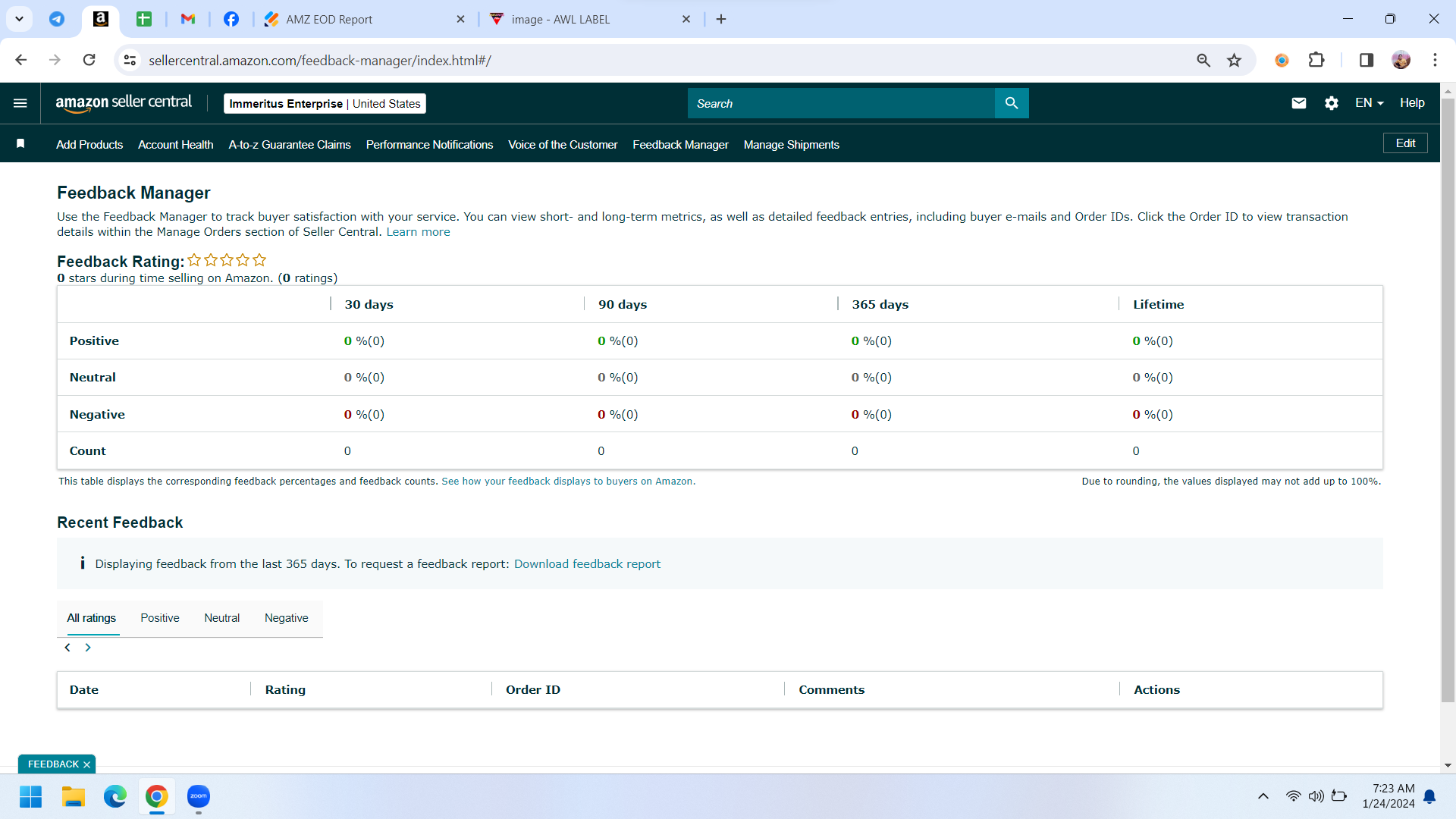Click the zoom magnifier in address bar
Image resolution: width=1456 pixels, height=819 pixels.
pos(1203,60)
